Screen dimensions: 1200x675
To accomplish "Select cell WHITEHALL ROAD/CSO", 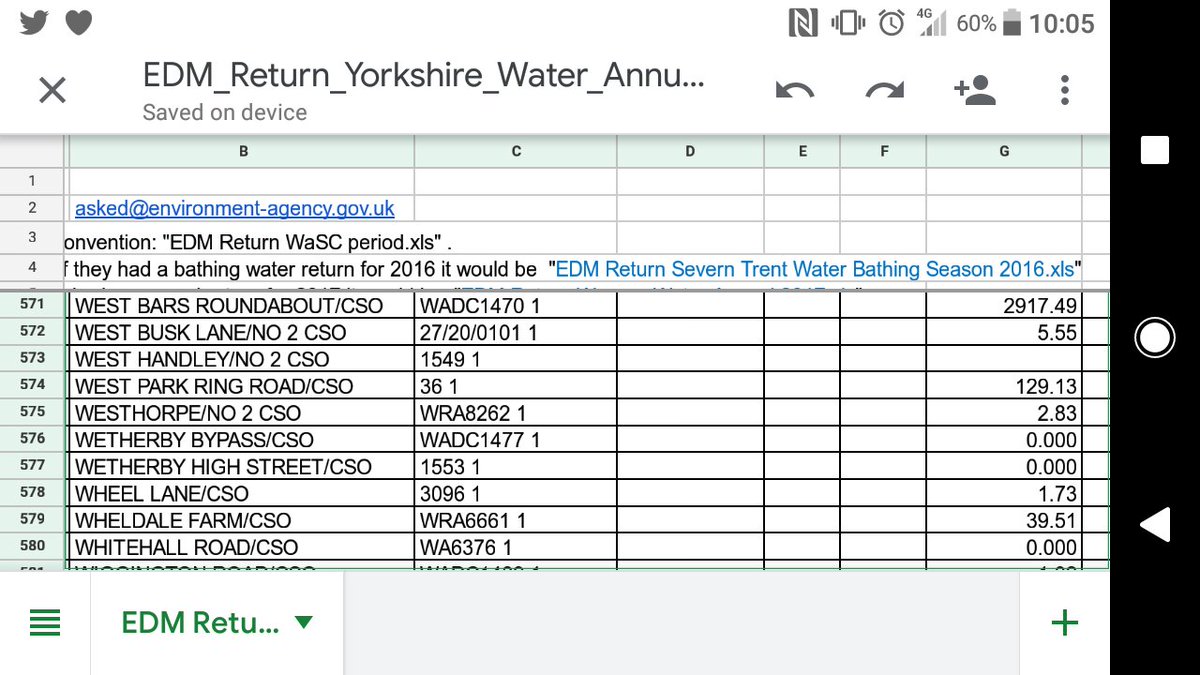I will click(x=241, y=548).
